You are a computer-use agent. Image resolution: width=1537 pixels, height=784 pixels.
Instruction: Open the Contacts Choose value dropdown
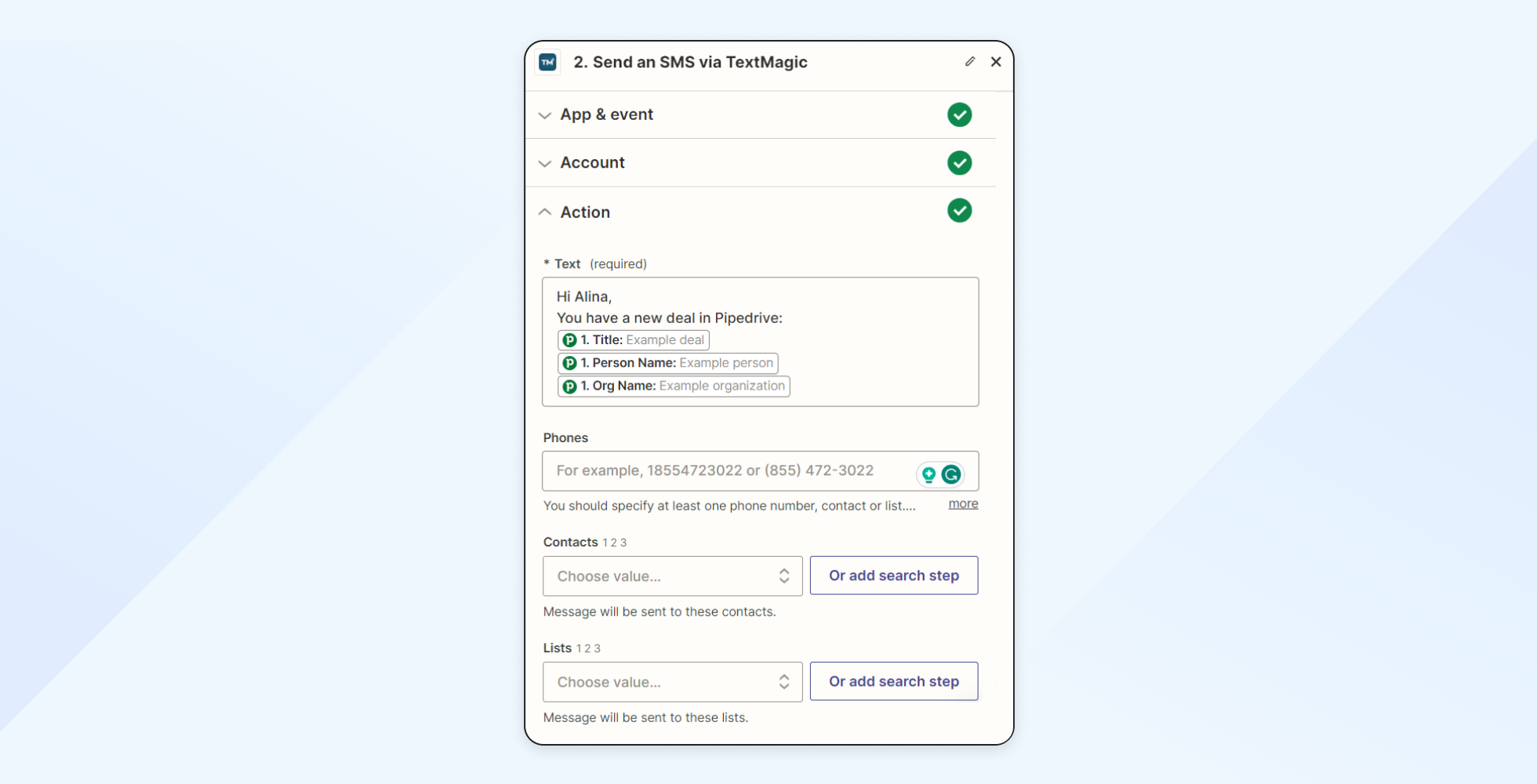[x=672, y=576]
